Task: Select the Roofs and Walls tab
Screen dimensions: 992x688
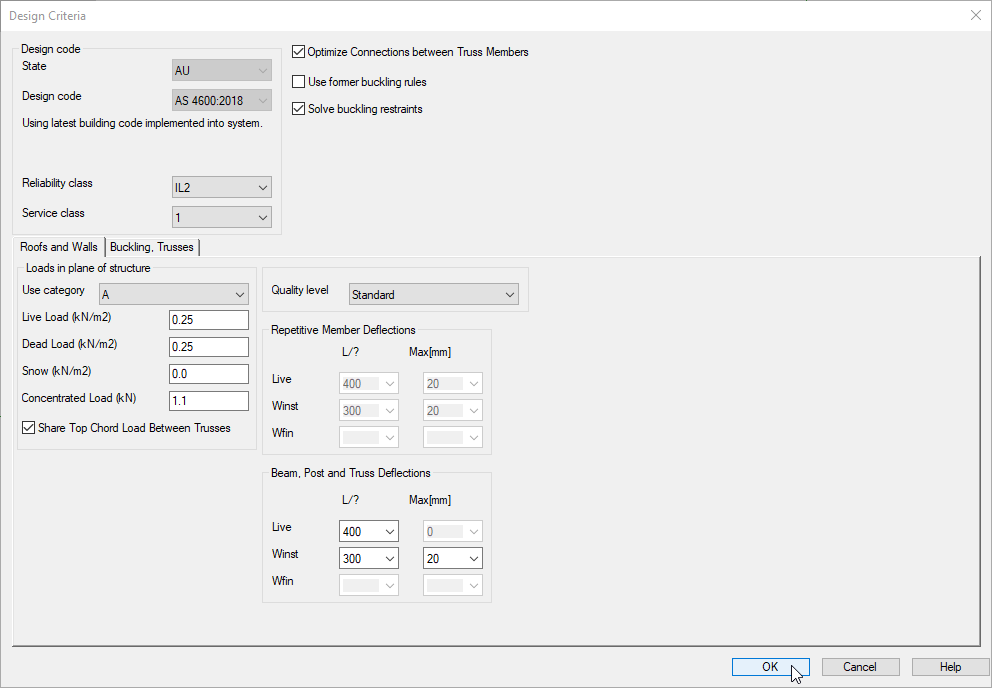Action: pyautogui.click(x=59, y=247)
